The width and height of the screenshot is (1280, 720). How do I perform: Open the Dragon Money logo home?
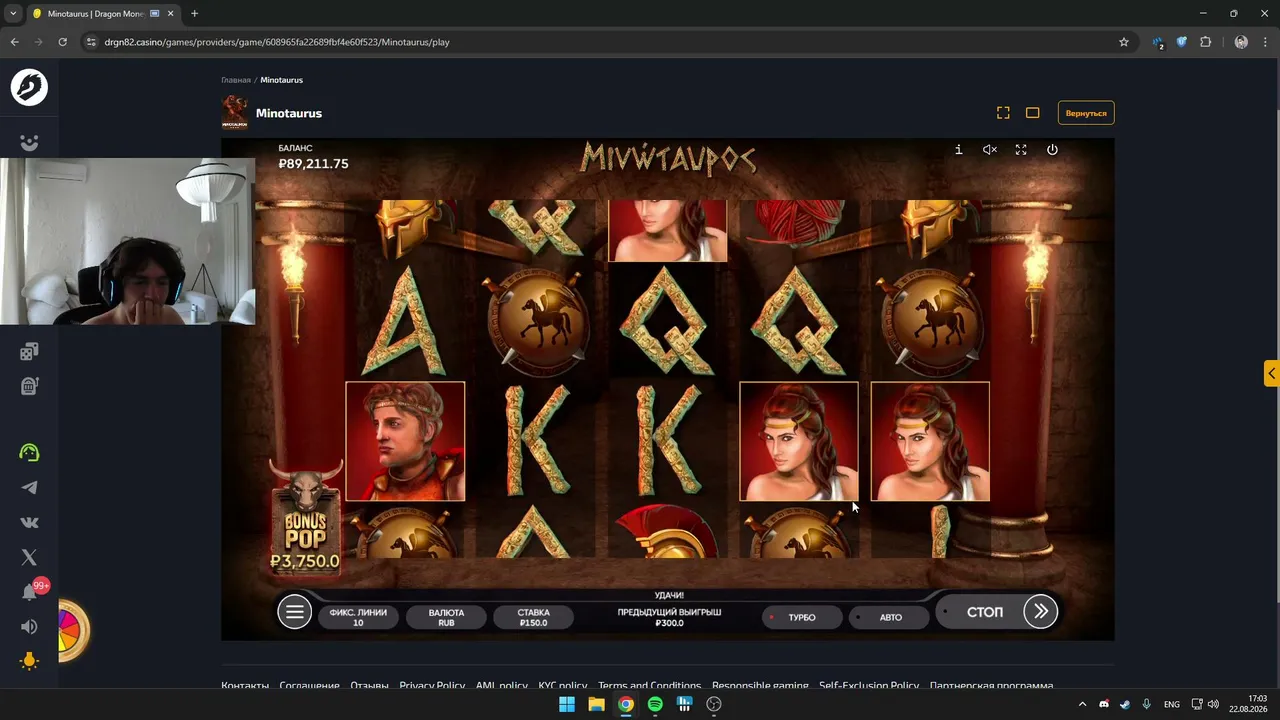[x=29, y=87]
